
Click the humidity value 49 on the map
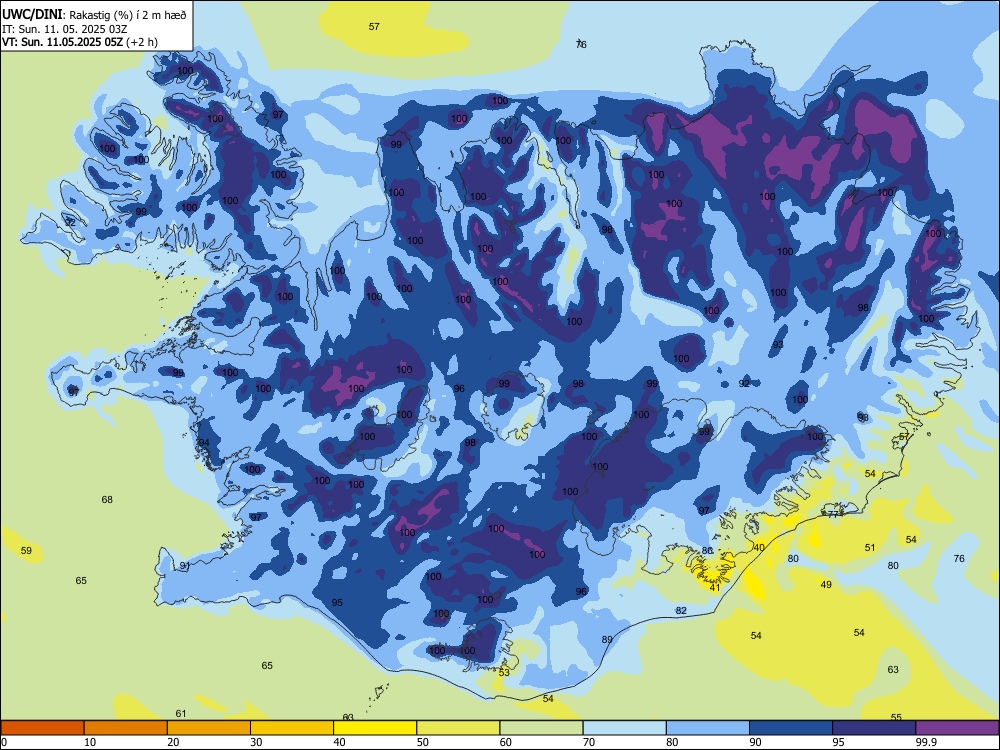[826, 584]
